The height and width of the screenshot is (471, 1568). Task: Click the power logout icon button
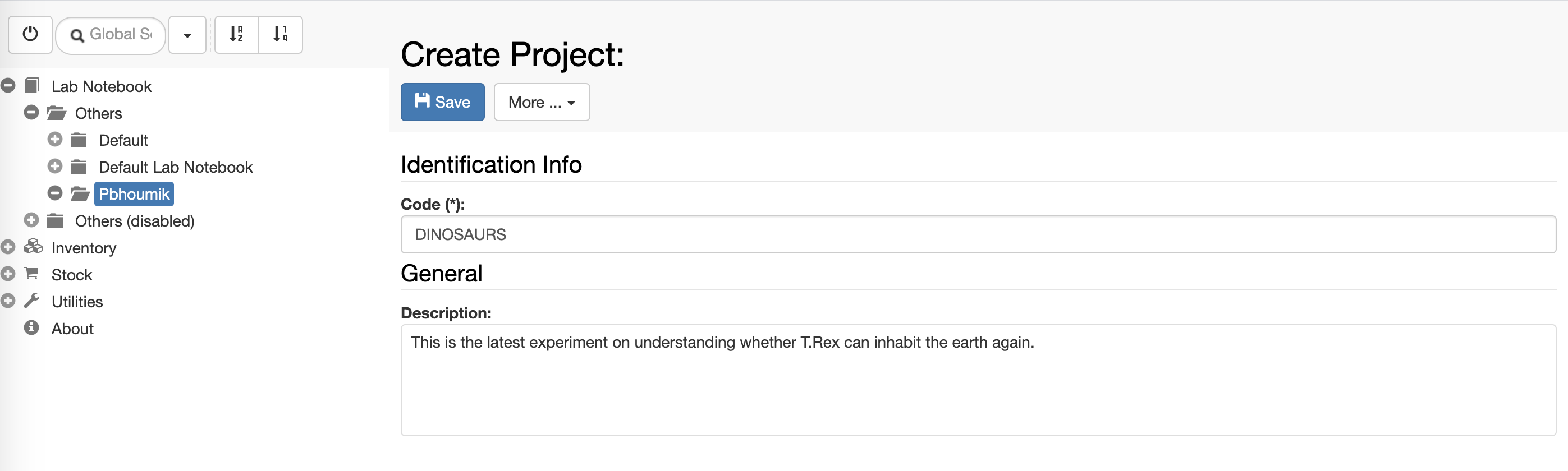30,35
